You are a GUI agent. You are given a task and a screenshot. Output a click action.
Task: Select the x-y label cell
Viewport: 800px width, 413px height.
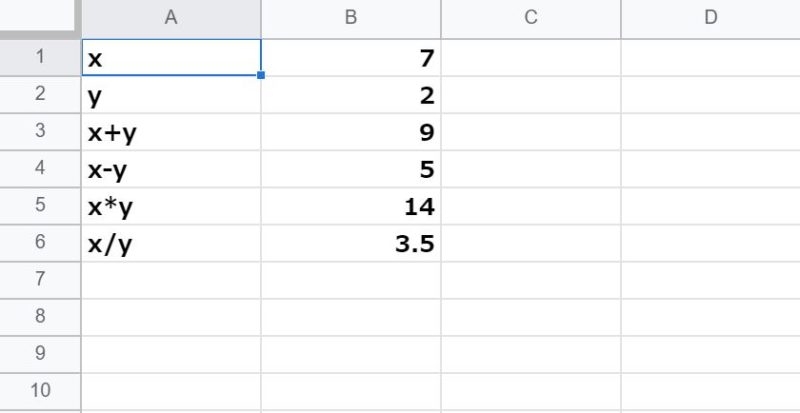(x=170, y=169)
